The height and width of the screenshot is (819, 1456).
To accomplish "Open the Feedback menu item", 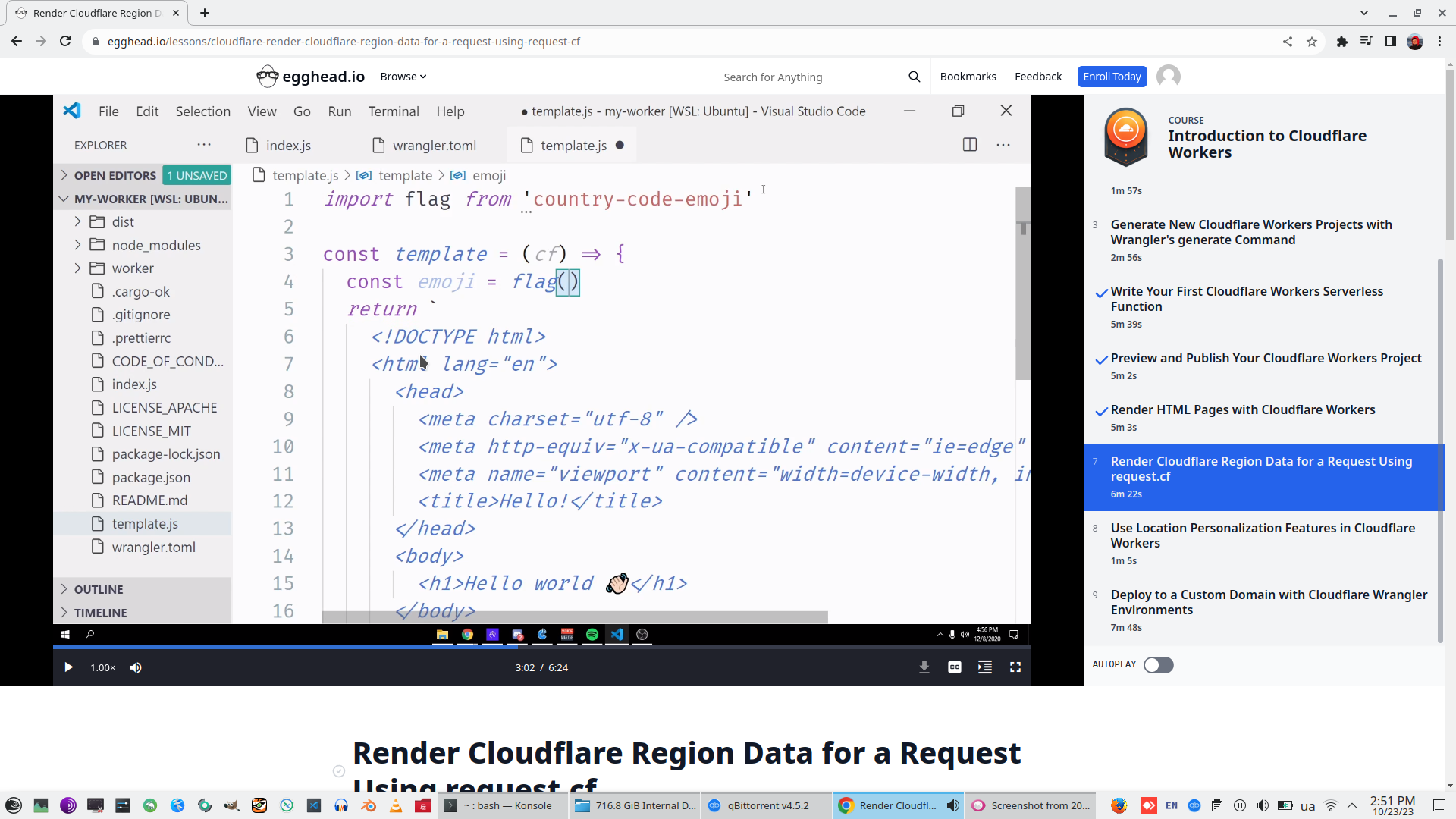I will pyautogui.click(x=1037, y=77).
